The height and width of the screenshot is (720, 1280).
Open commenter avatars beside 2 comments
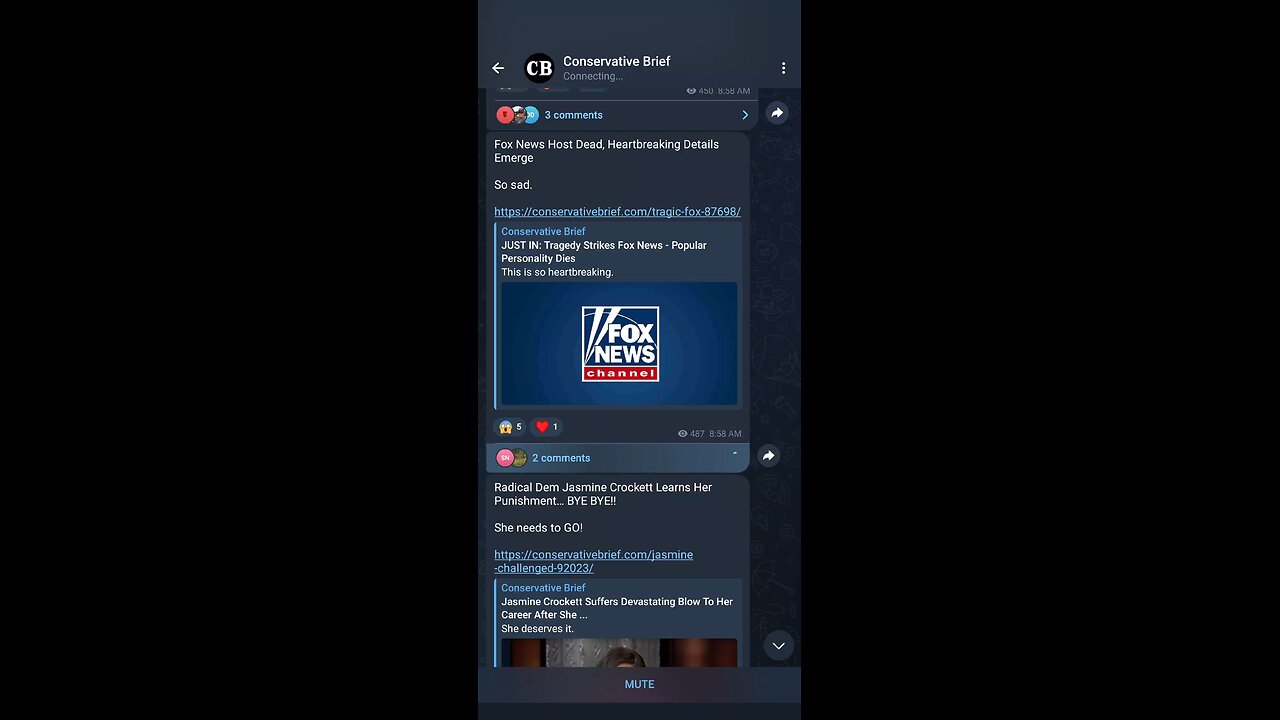point(511,458)
